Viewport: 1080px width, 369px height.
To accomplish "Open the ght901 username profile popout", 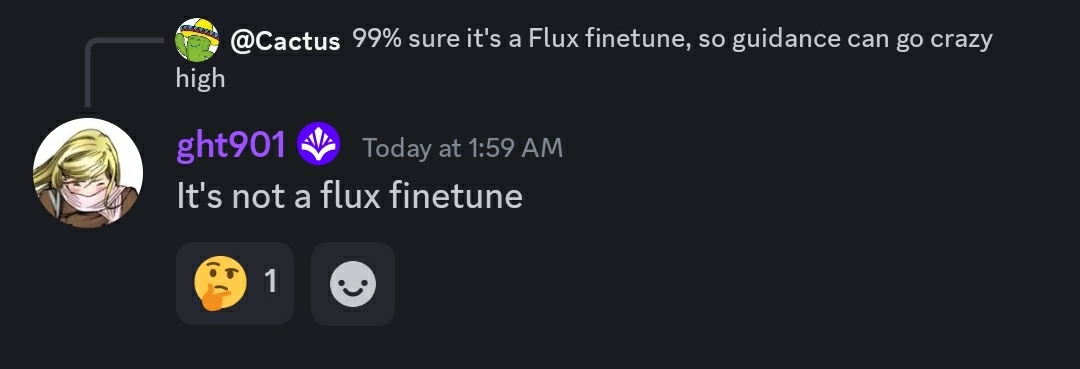I will pyautogui.click(x=231, y=145).
